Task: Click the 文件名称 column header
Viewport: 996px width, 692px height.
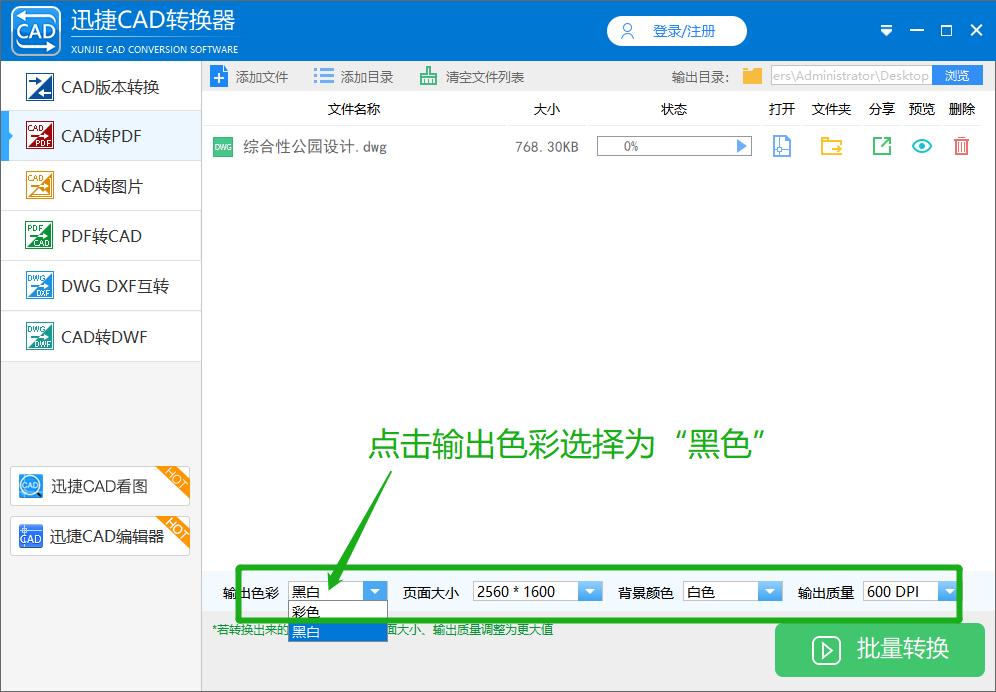Action: [354, 109]
